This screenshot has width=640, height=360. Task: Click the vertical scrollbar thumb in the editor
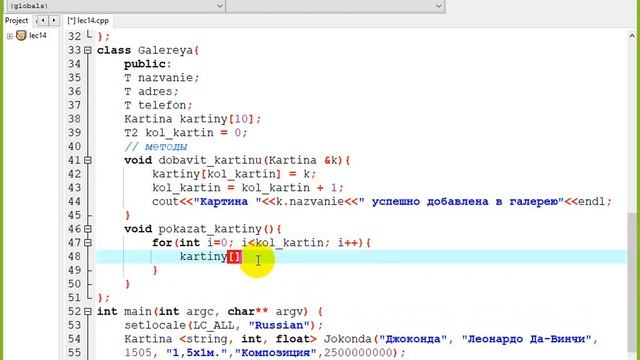632,282
